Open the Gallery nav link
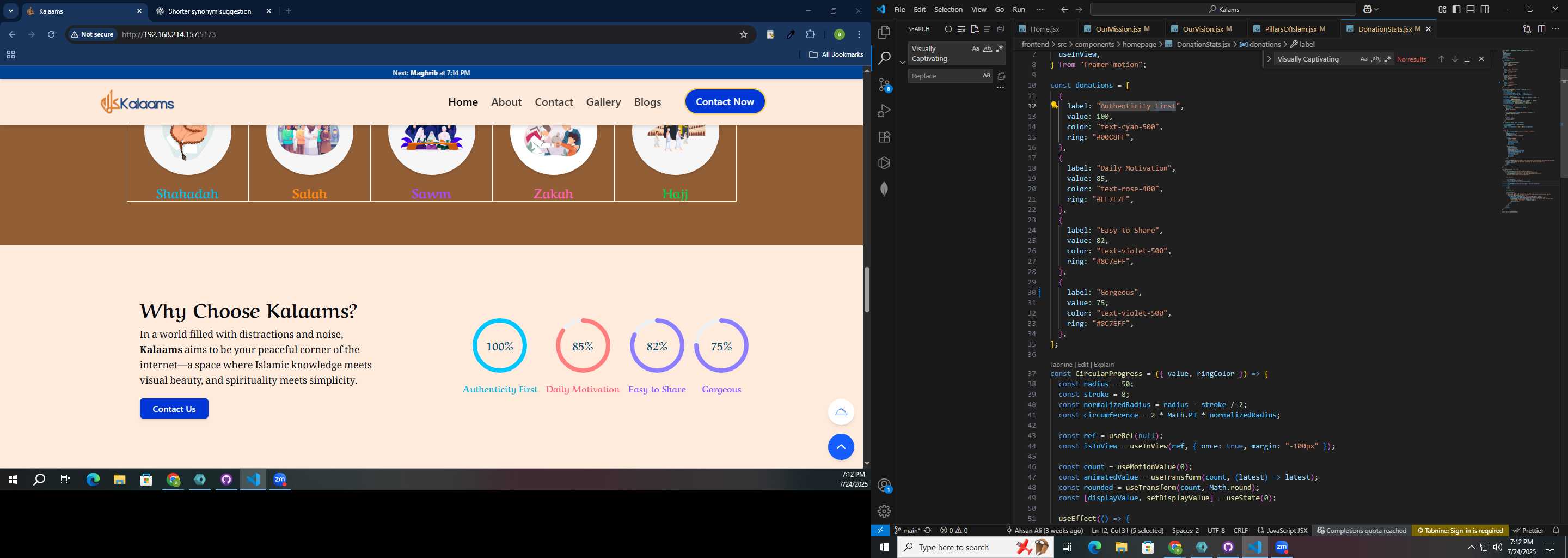The height and width of the screenshot is (558, 1568). pos(603,102)
